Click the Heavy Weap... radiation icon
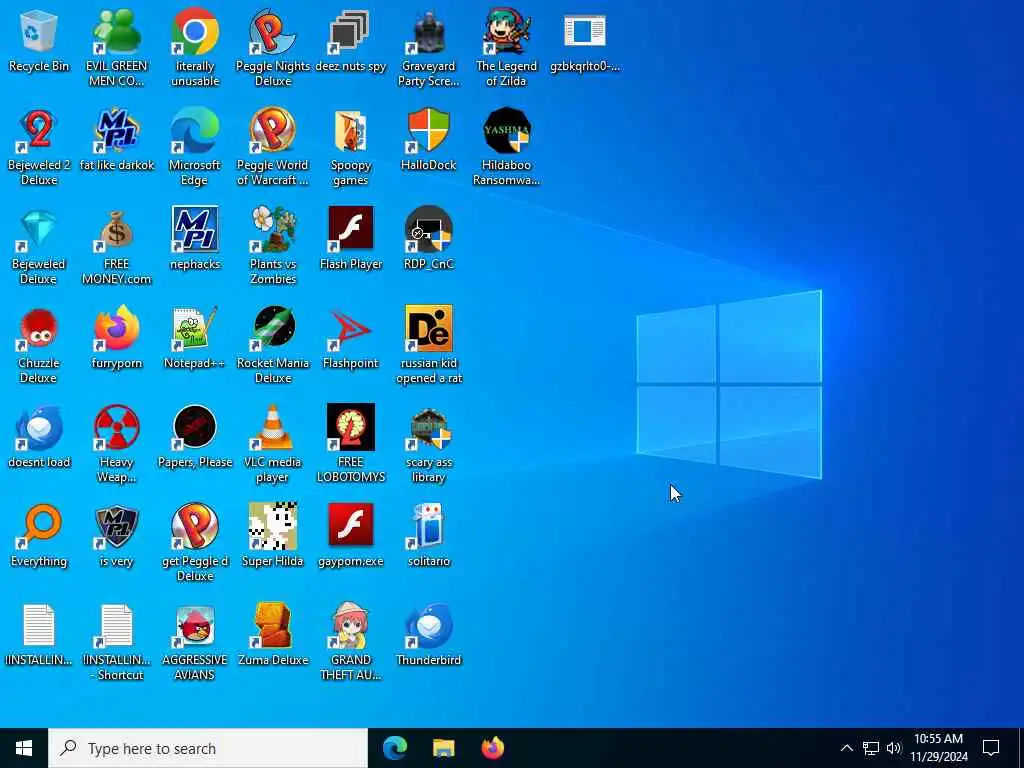1024x768 pixels. point(116,428)
